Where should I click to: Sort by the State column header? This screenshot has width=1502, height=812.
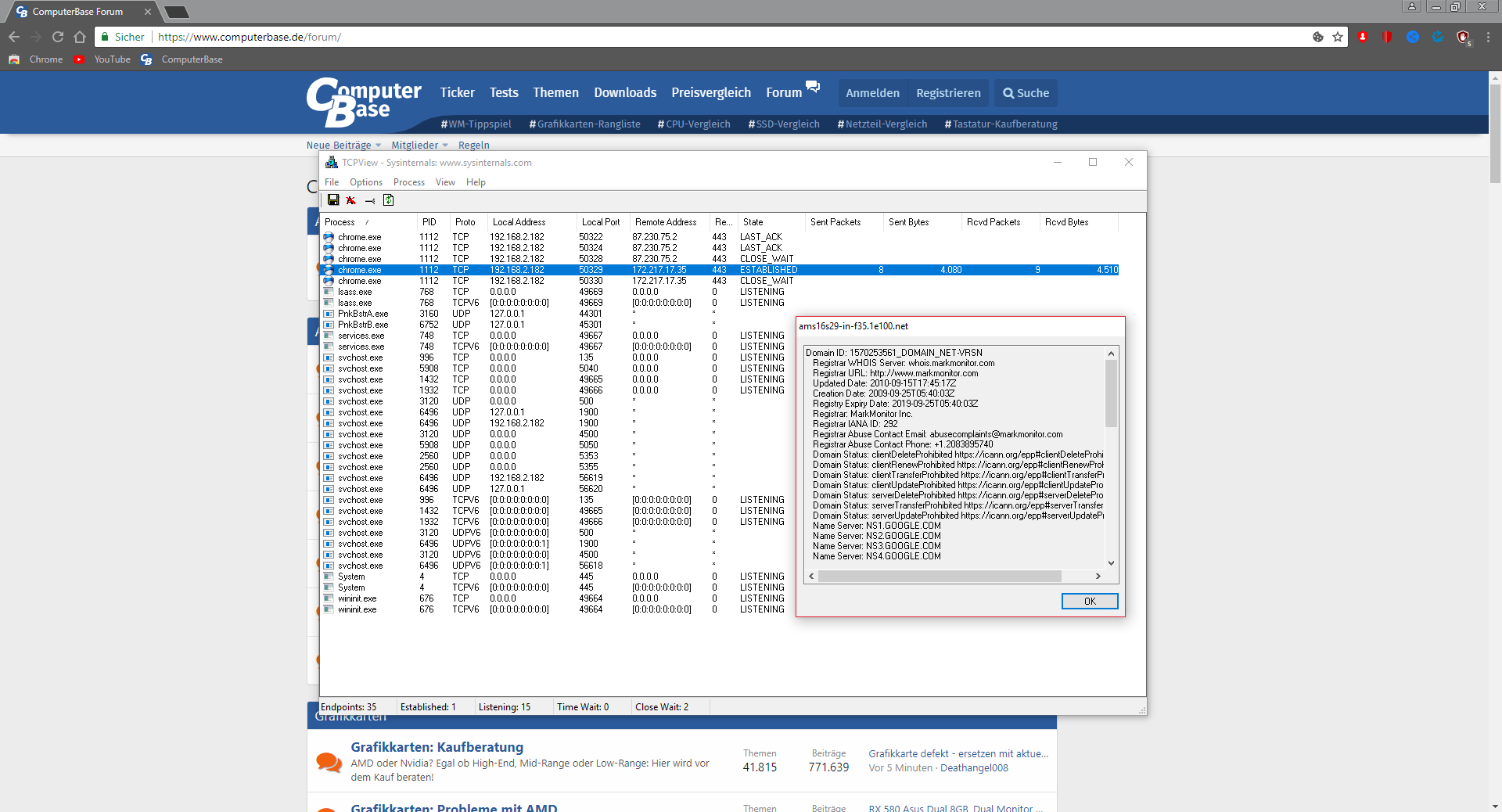click(x=771, y=222)
